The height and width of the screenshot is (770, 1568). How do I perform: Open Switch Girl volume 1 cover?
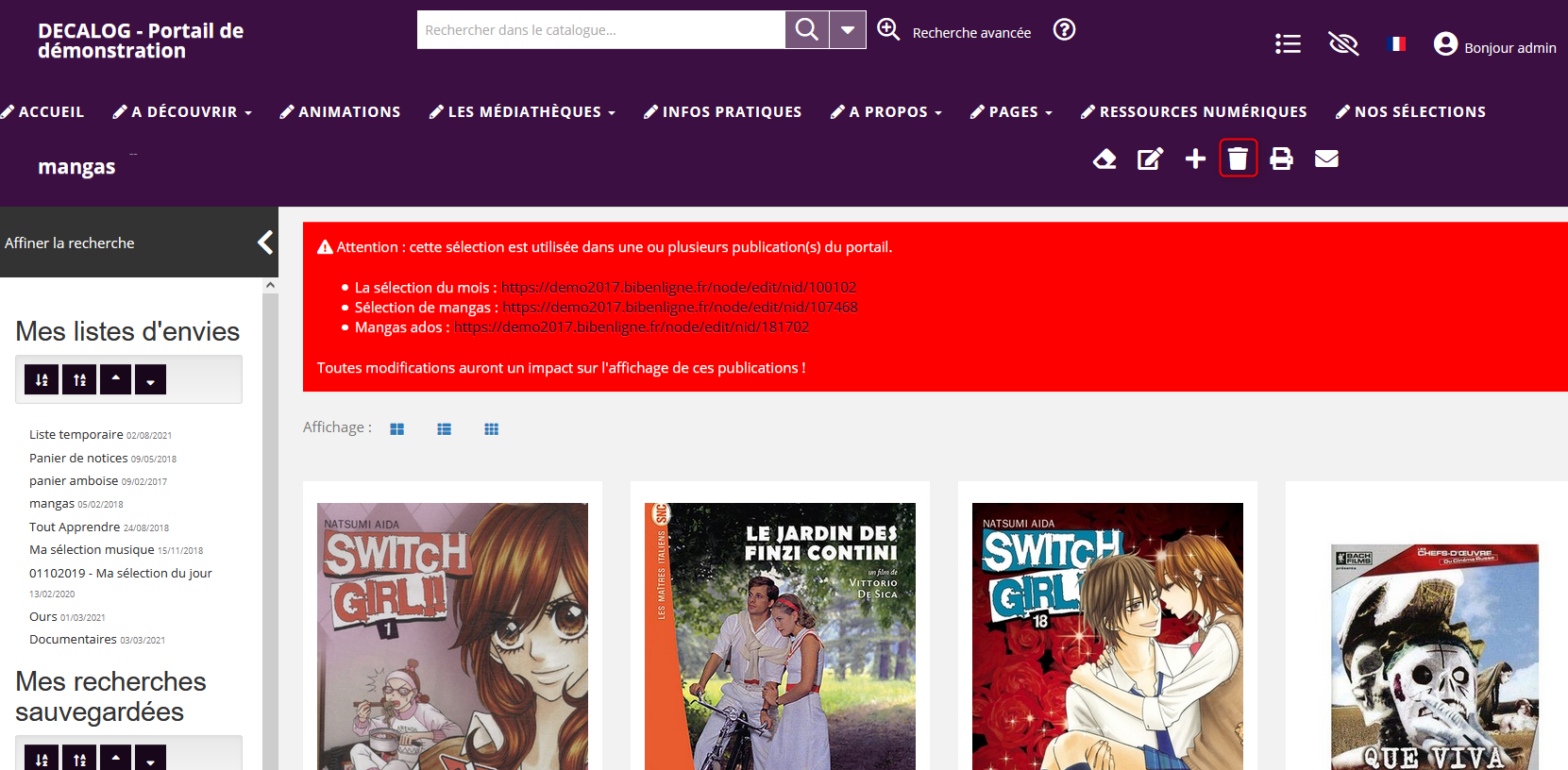coord(452,636)
